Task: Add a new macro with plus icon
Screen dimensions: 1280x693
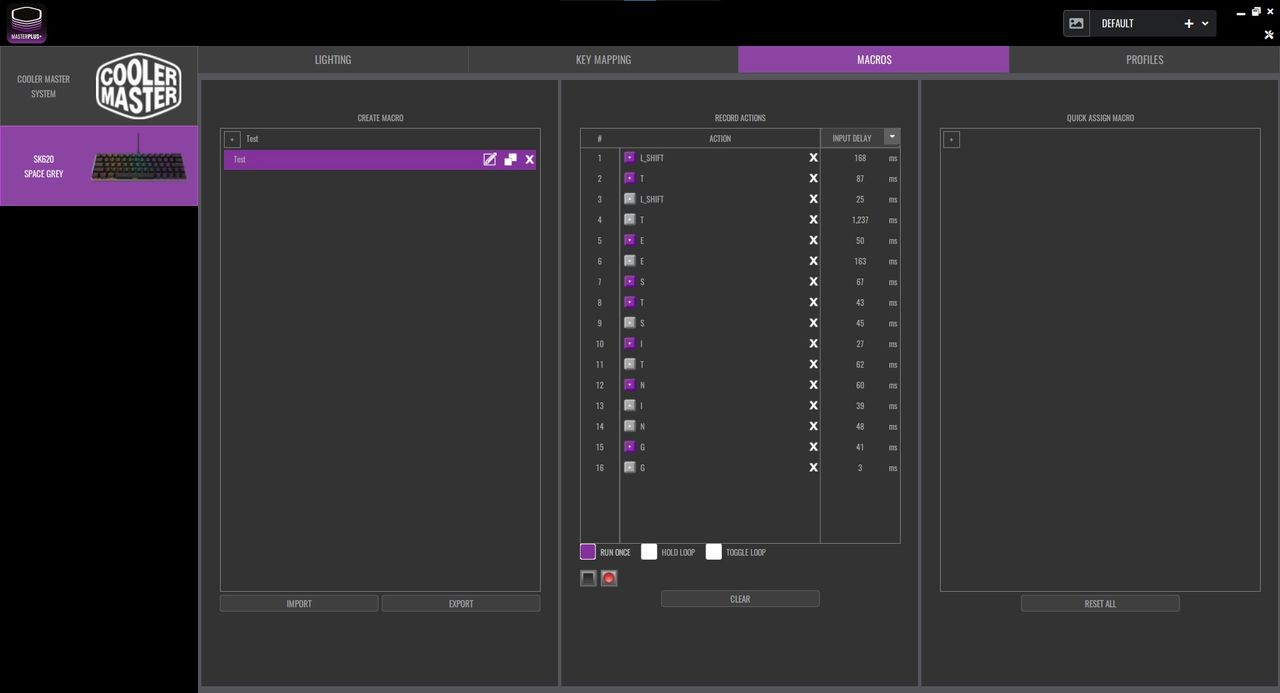Action: pyautogui.click(x=232, y=139)
